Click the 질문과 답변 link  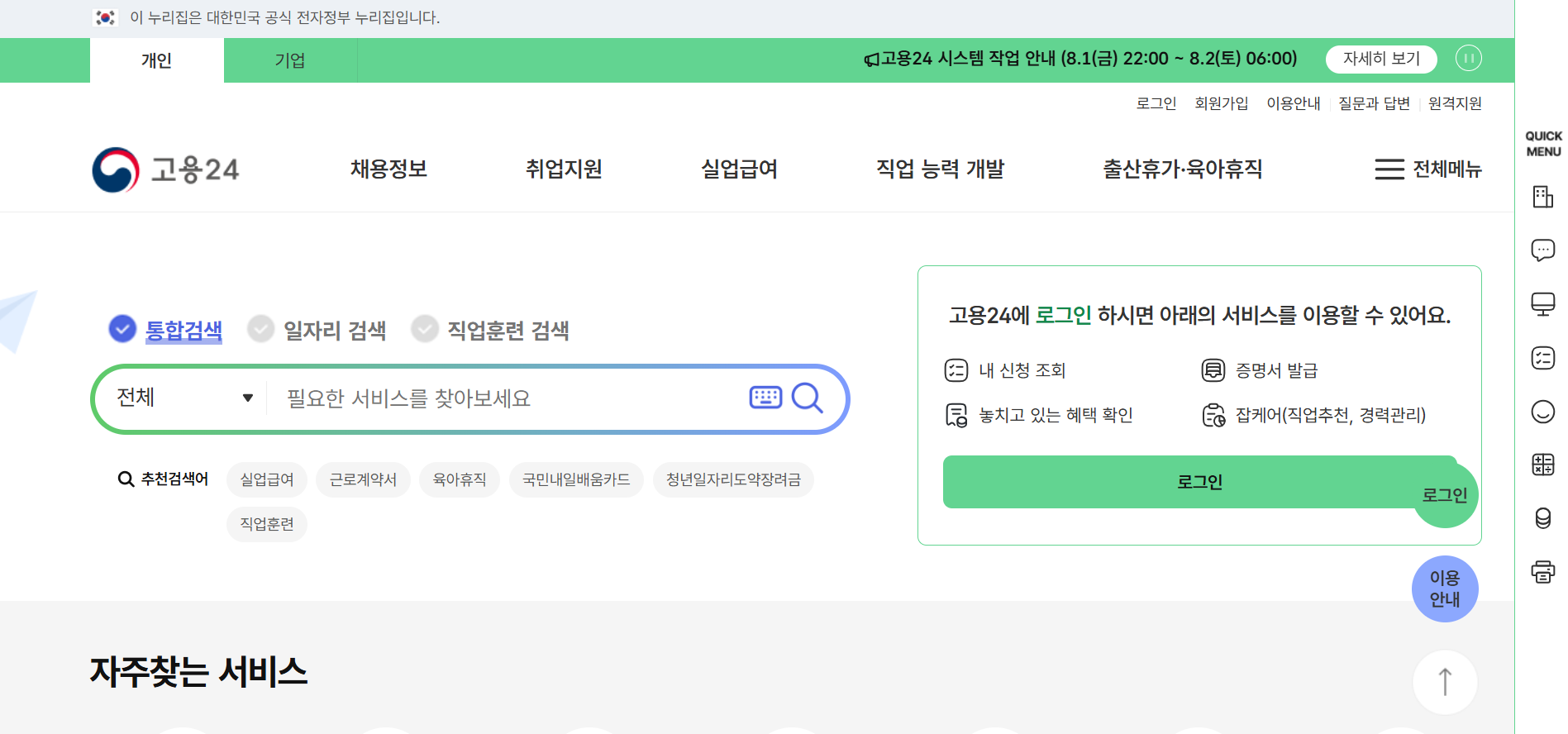click(1374, 103)
